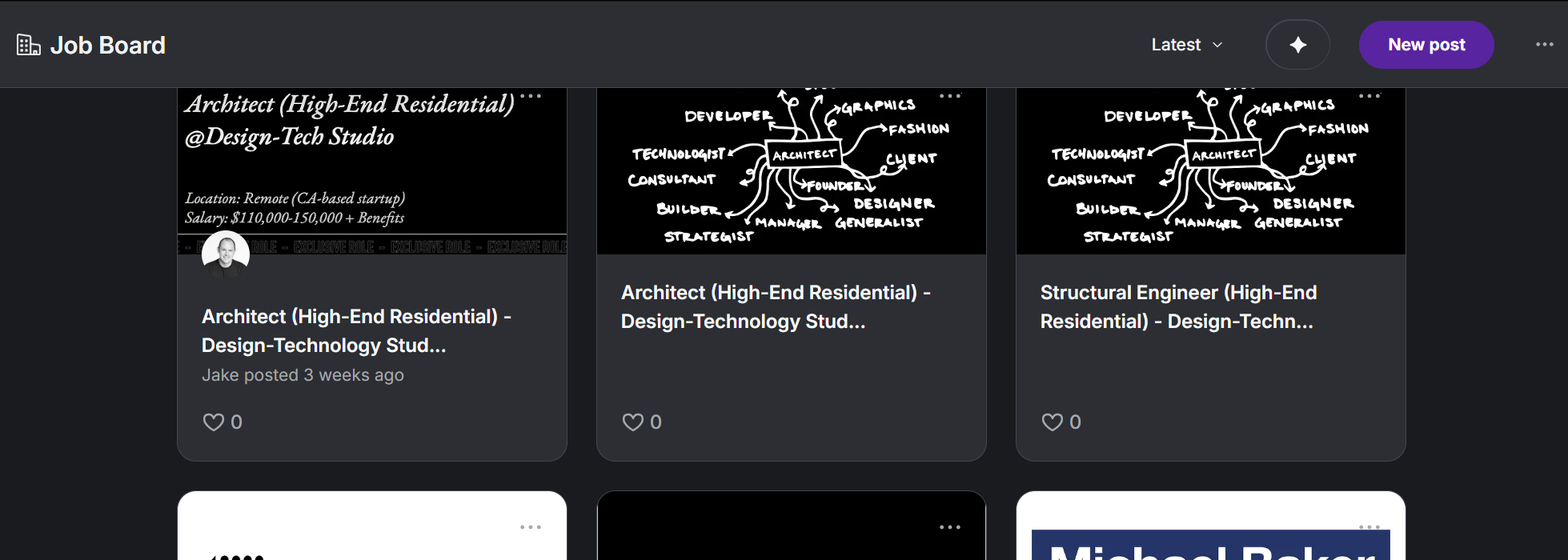Open Jake's Architect (High-End Residential) post title

click(356, 330)
